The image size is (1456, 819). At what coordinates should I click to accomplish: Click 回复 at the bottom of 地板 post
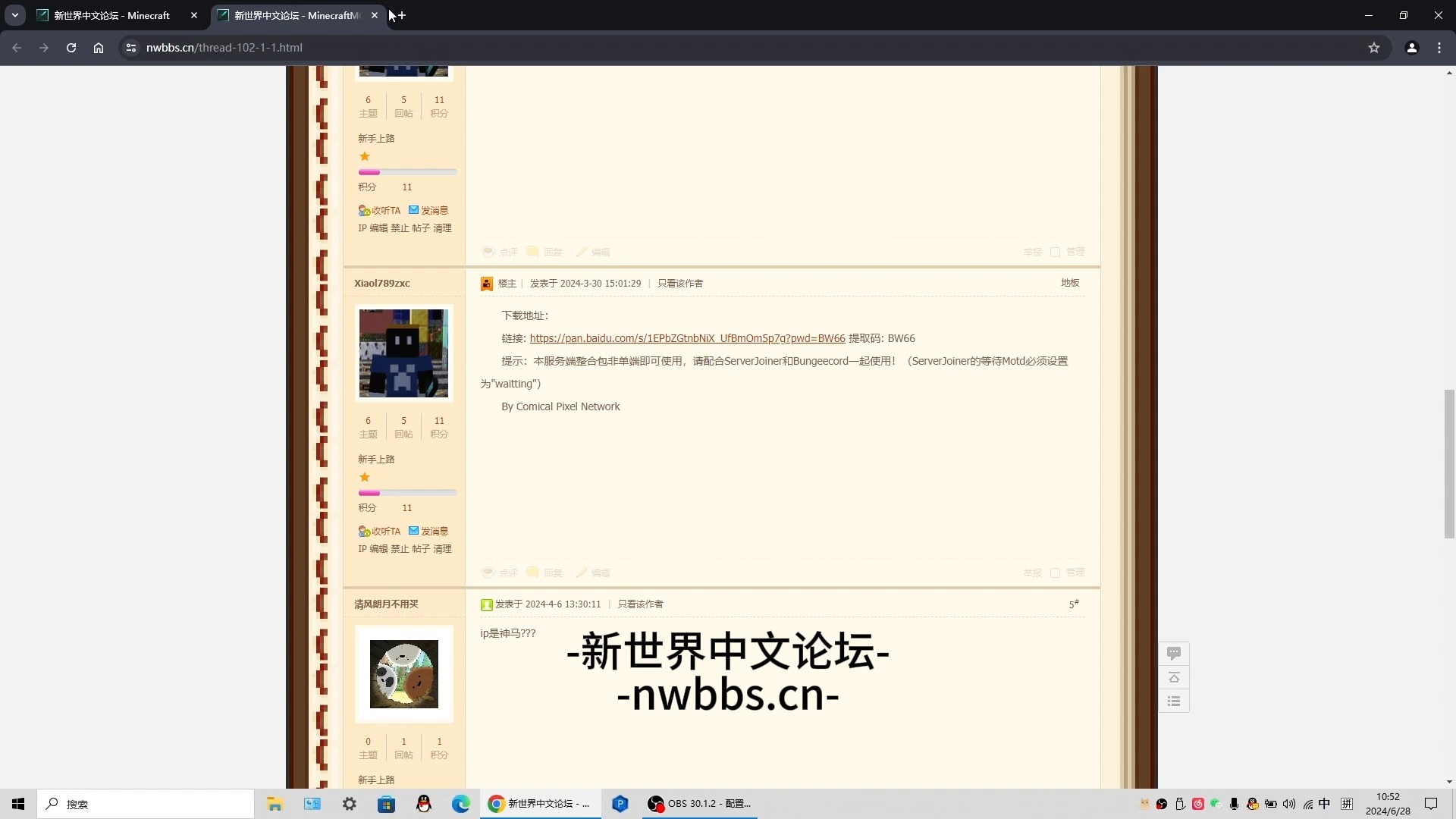(x=545, y=573)
